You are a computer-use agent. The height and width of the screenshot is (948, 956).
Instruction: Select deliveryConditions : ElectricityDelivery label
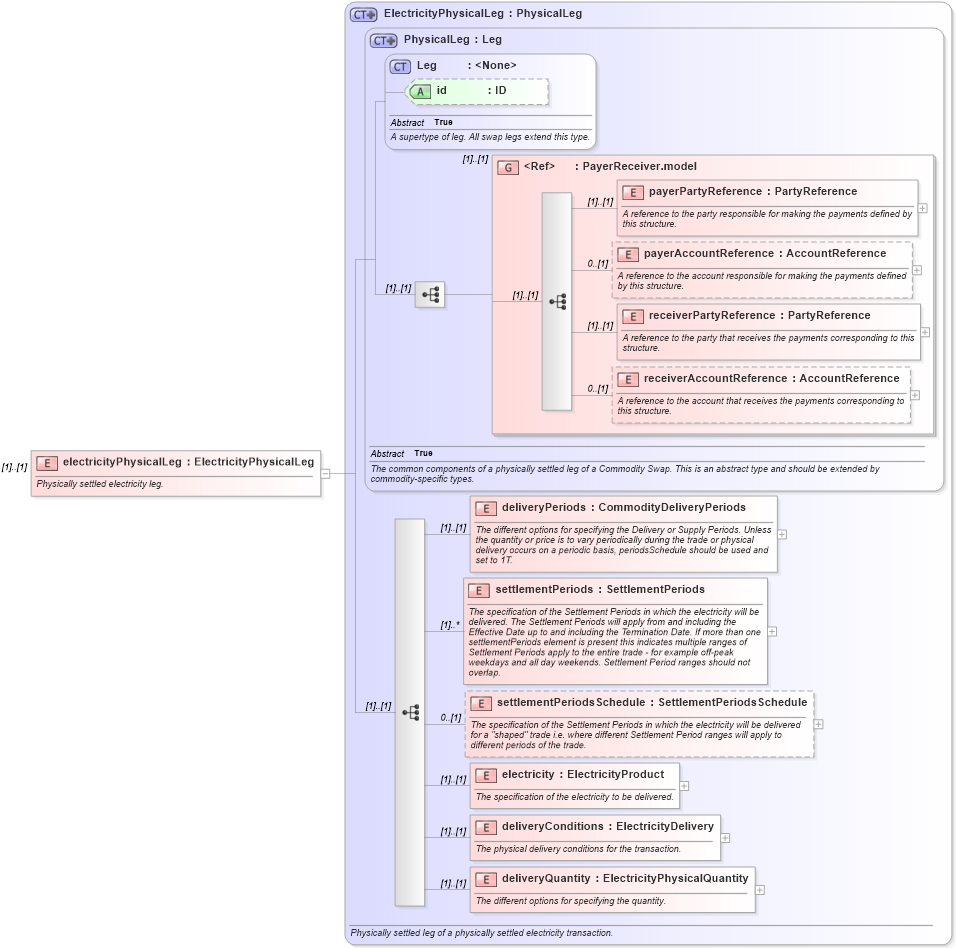(x=608, y=826)
